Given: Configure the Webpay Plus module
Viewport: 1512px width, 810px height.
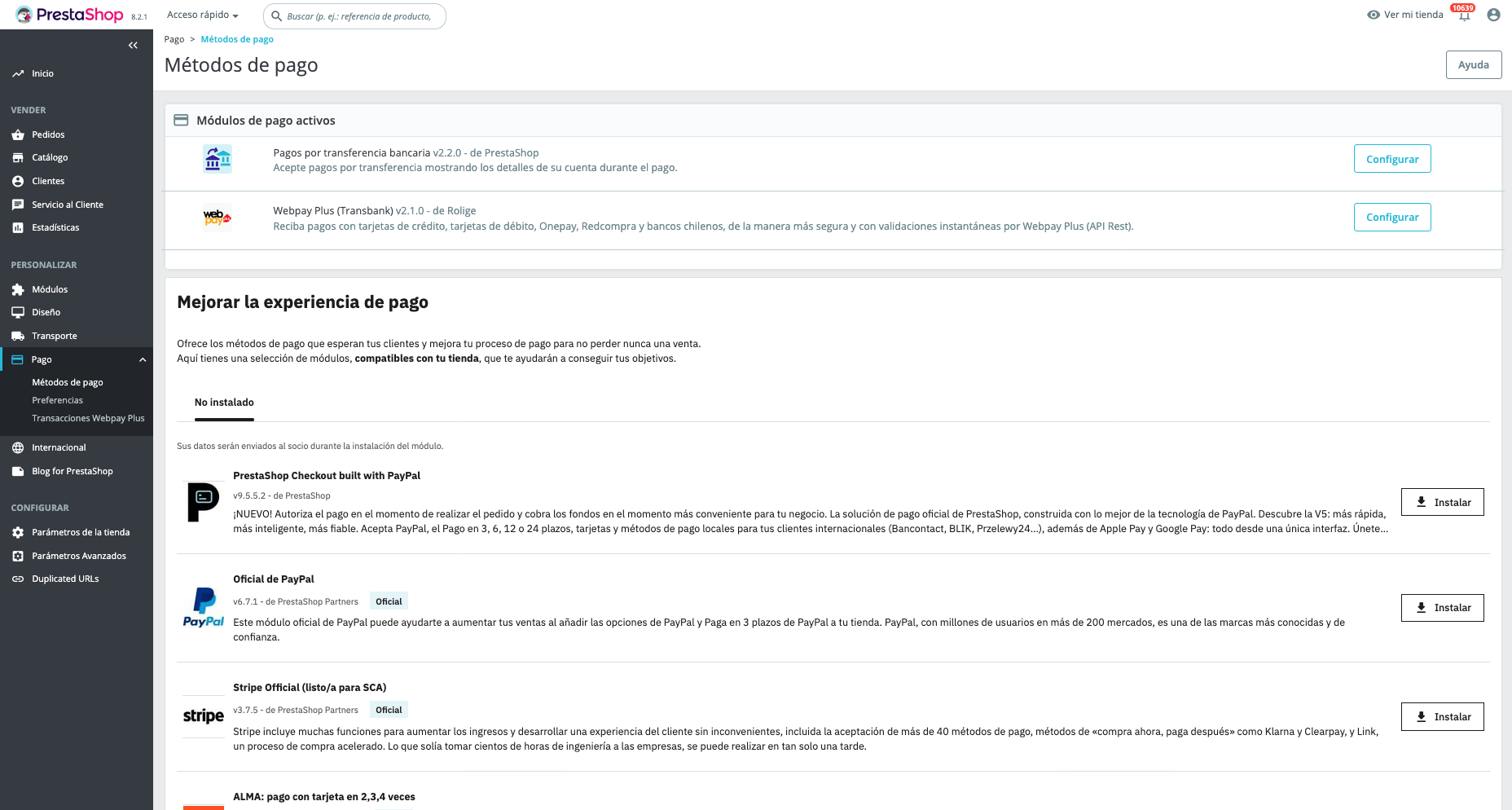Looking at the screenshot, I should [x=1392, y=218].
